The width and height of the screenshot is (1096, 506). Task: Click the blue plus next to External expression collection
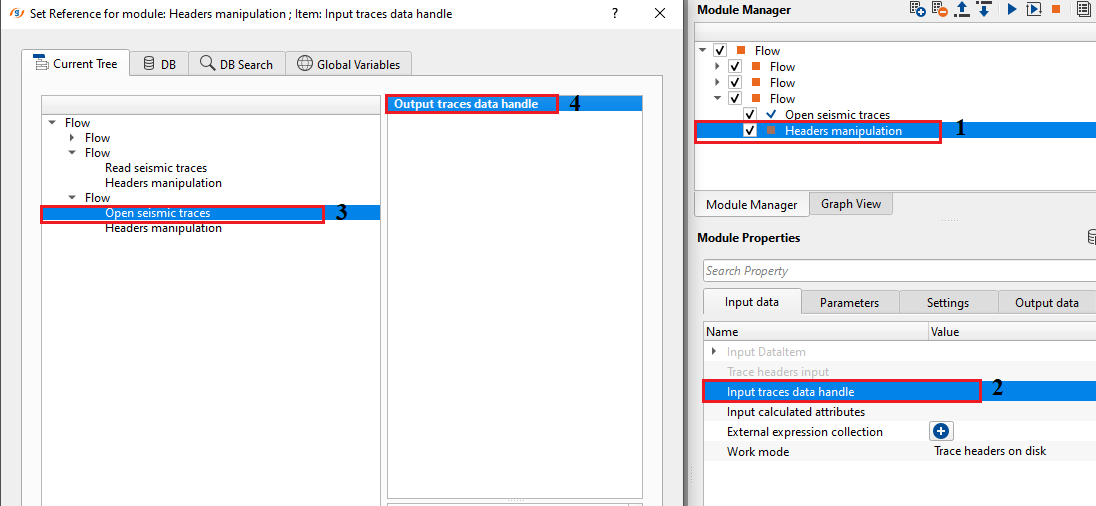point(941,431)
